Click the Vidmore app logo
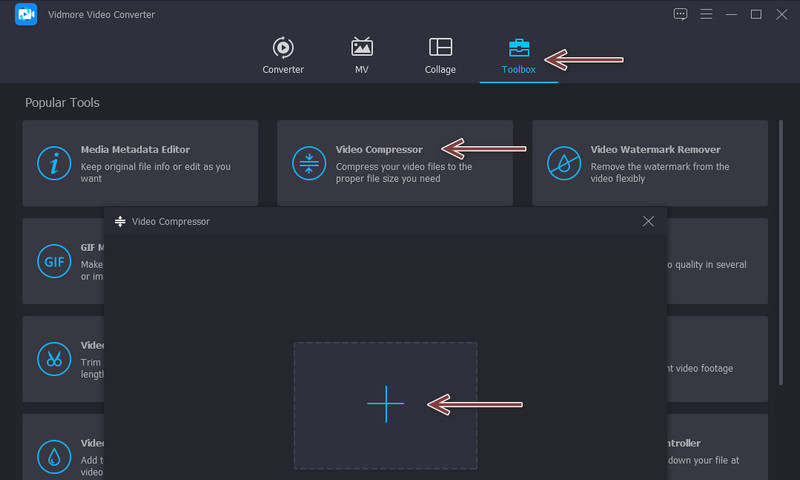 pos(26,15)
